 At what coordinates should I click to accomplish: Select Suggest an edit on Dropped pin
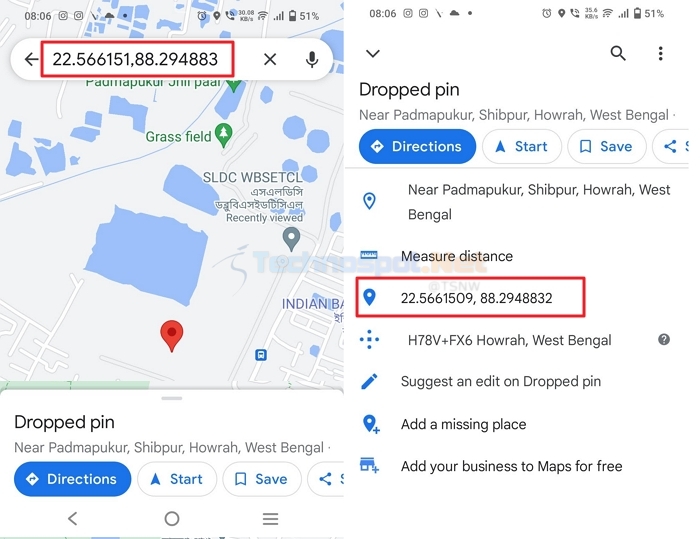(500, 381)
